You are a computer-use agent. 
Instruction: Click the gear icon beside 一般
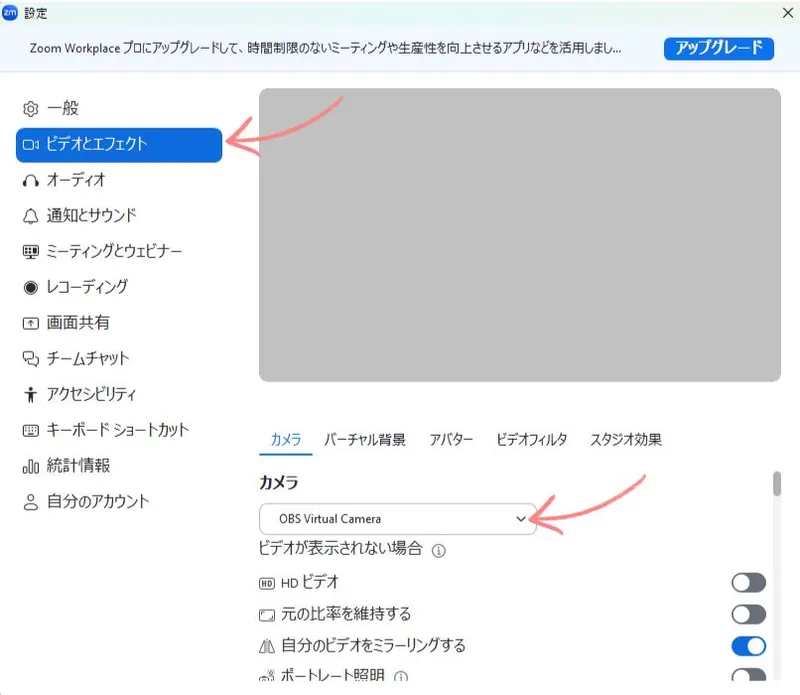30,108
